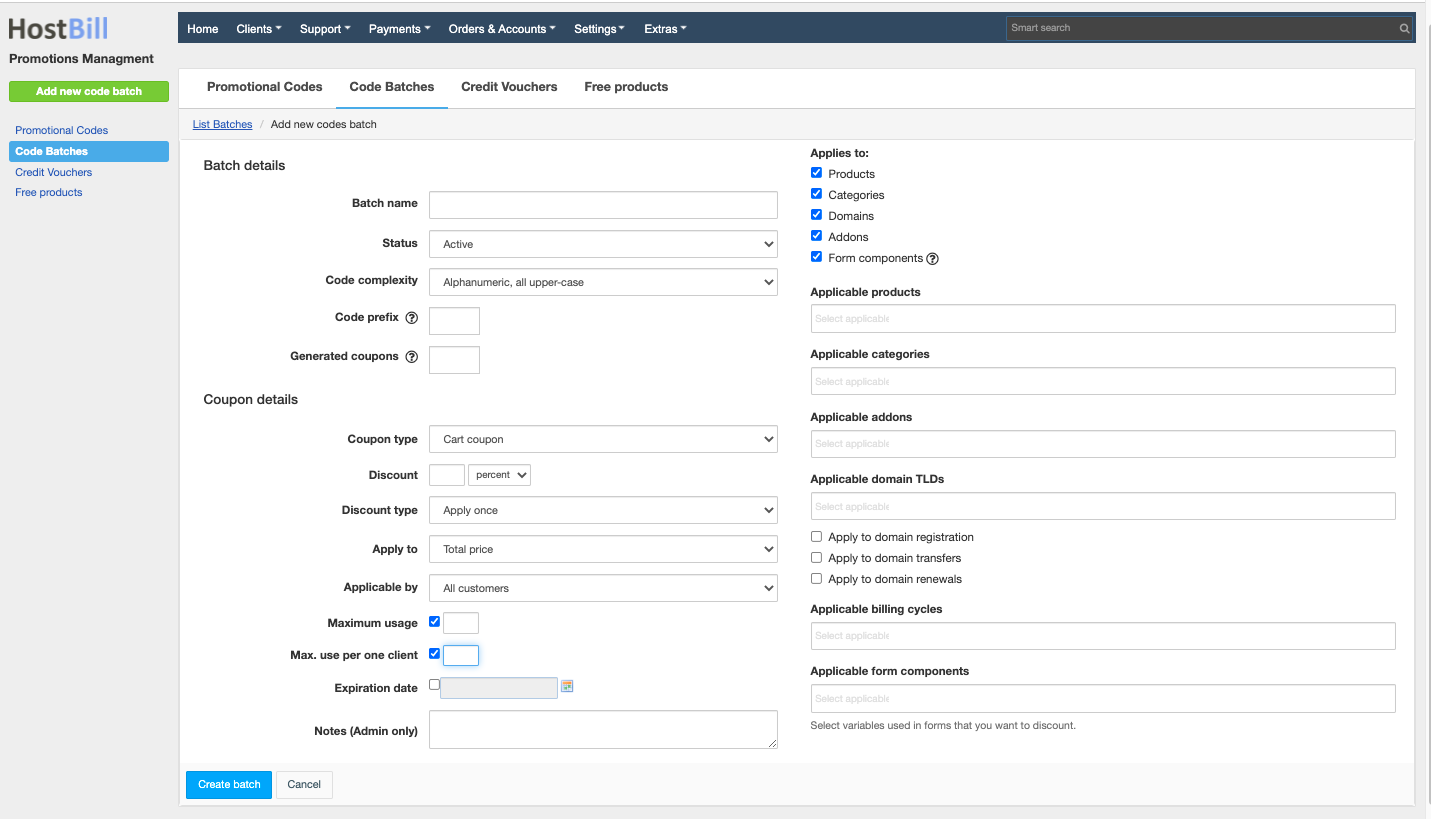Switch to the Credit Vouchers tab
1431x819 pixels.
pos(509,87)
